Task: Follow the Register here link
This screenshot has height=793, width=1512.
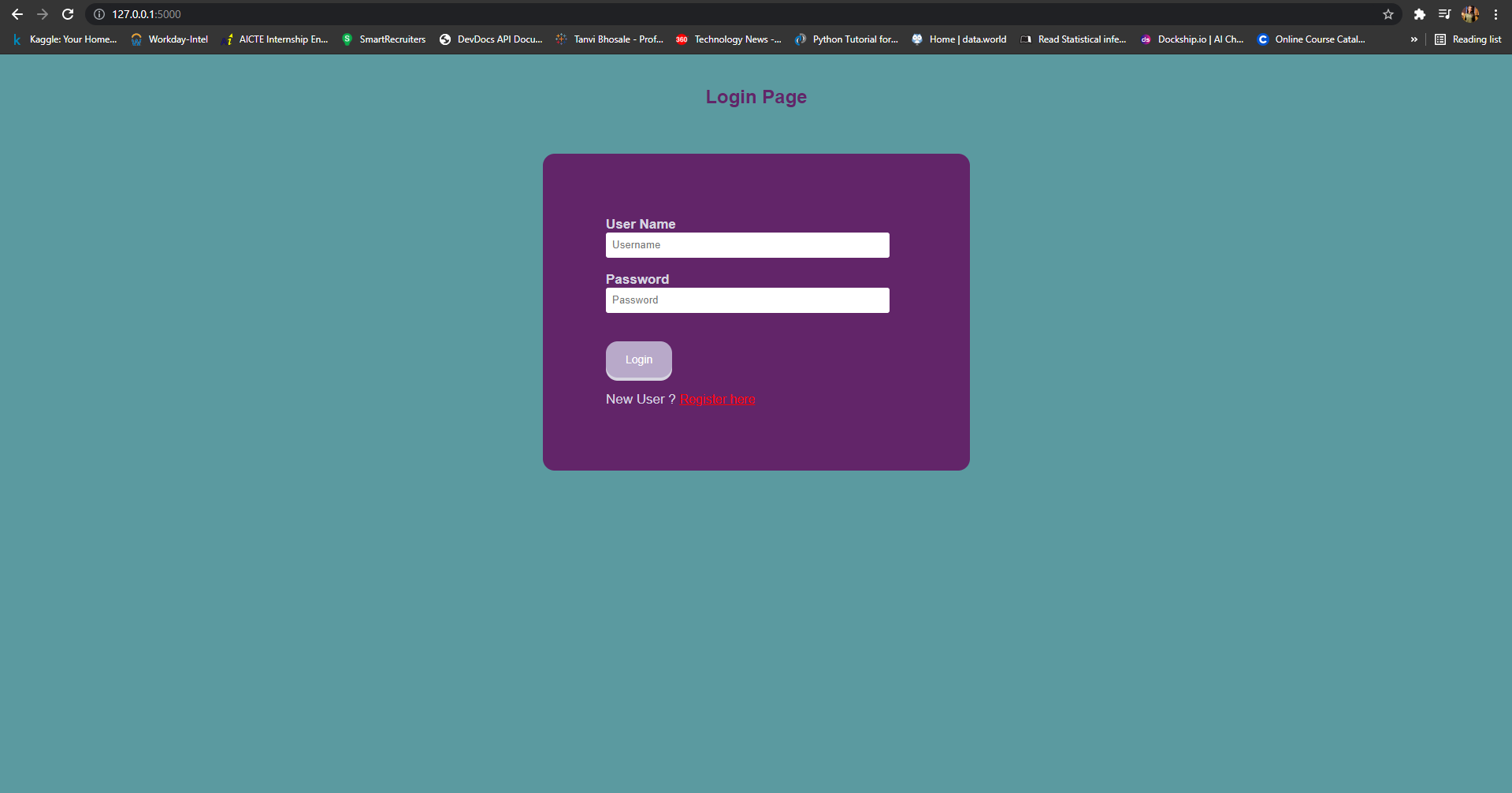Action: point(717,399)
